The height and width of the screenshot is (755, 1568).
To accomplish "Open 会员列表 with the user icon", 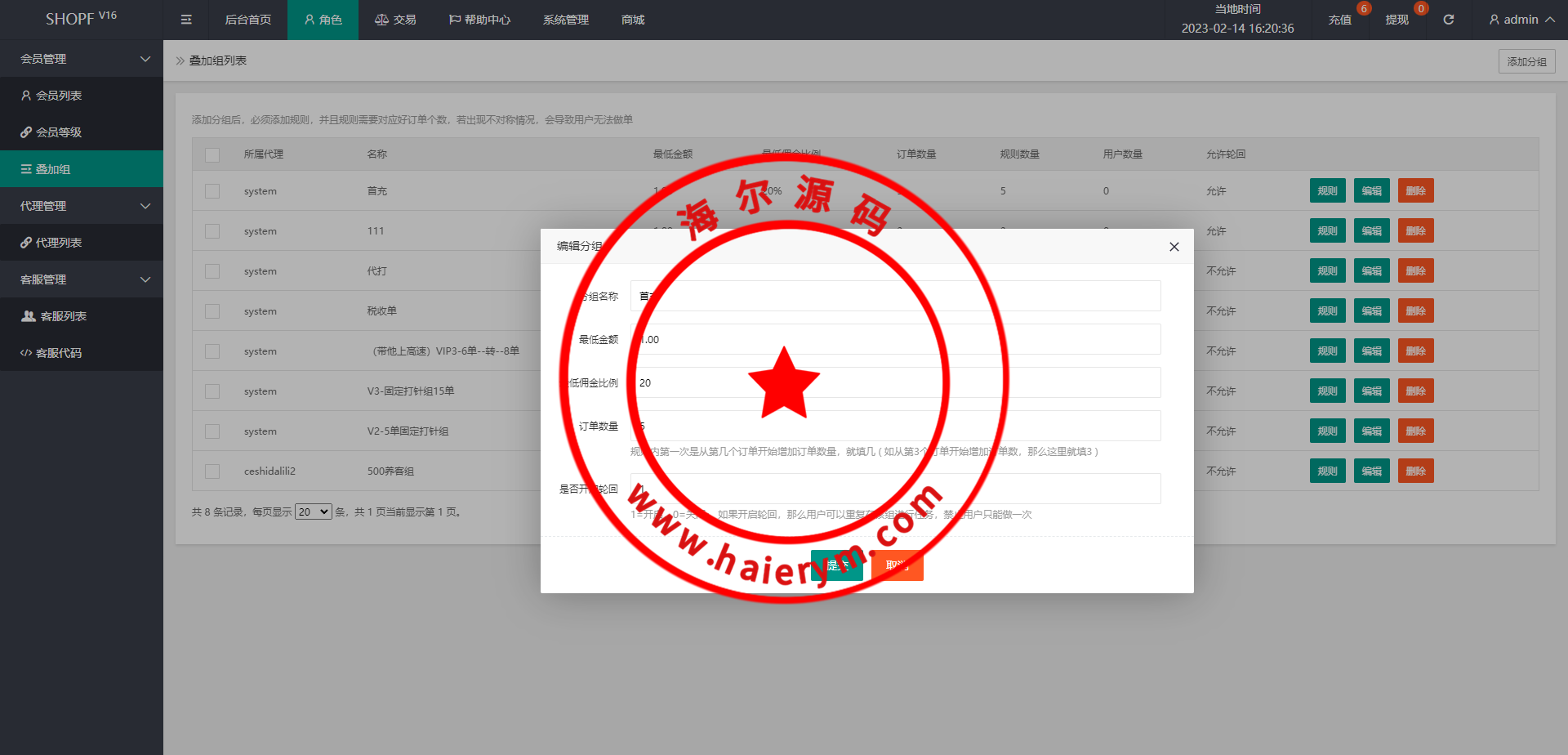I will click(51, 96).
